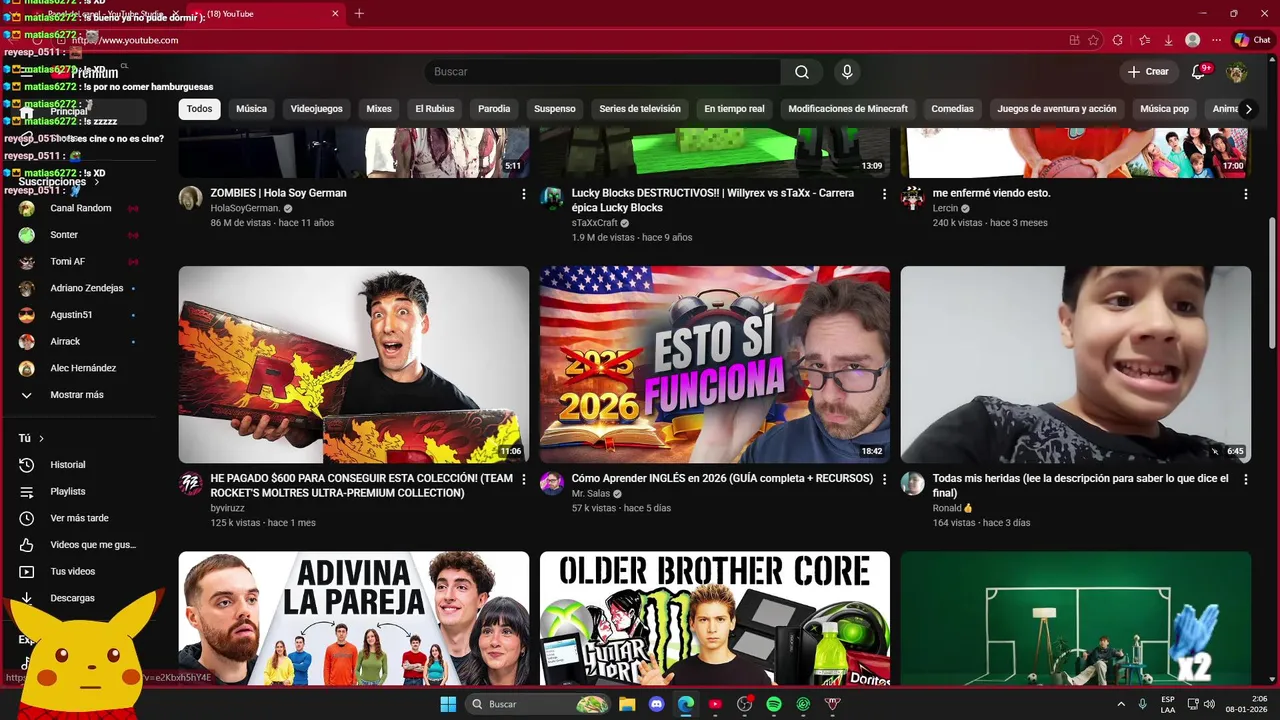
Task: Open Alec Hernández subscription
Action: (81, 368)
